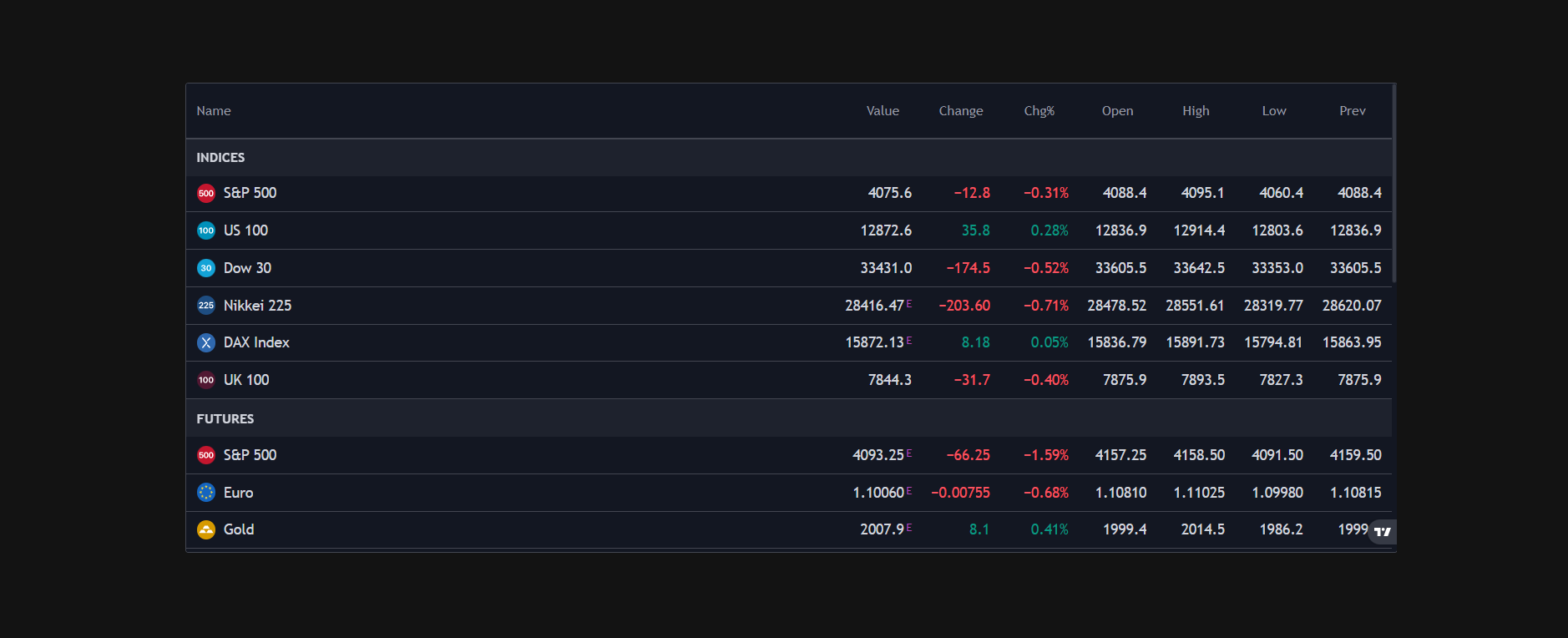
Task: Click S&P 500 index change −12.8
Action: coord(972,193)
